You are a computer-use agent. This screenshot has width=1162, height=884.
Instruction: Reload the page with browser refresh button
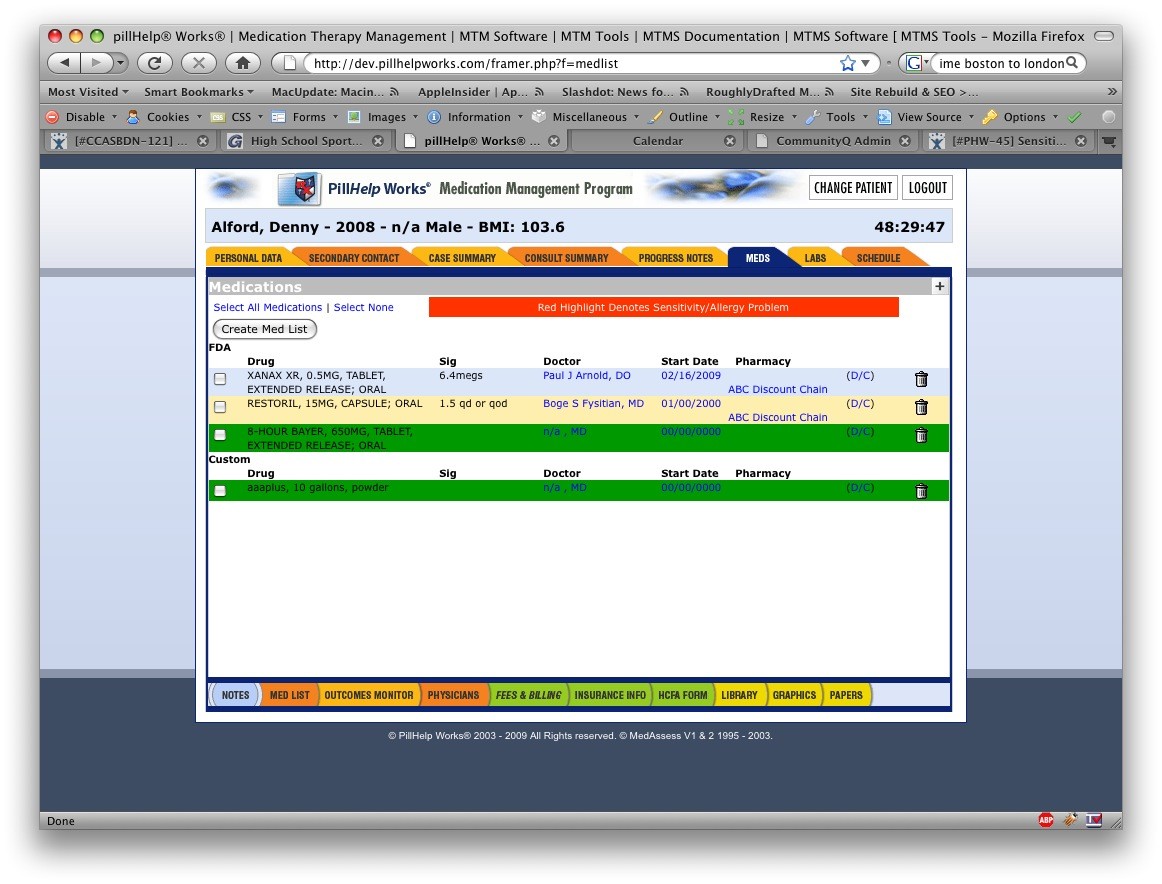pos(154,63)
